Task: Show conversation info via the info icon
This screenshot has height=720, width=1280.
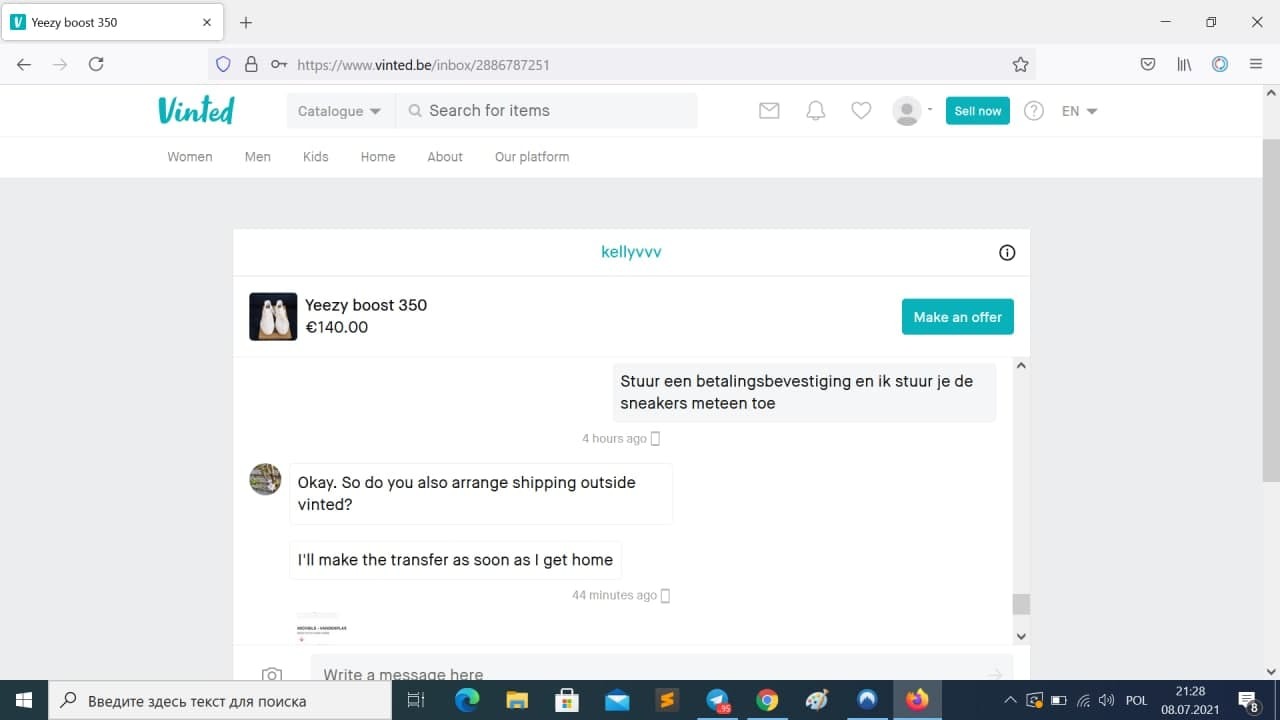Action: (1007, 253)
